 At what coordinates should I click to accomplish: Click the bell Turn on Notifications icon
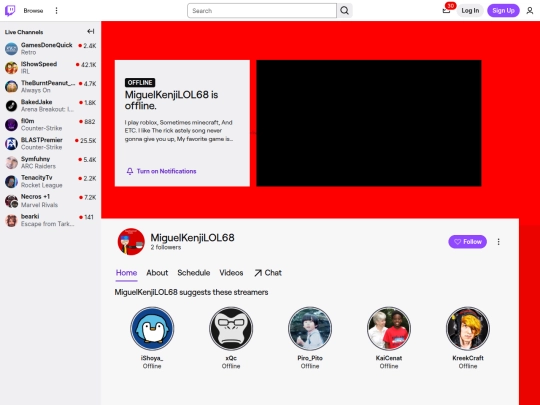pos(130,171)
